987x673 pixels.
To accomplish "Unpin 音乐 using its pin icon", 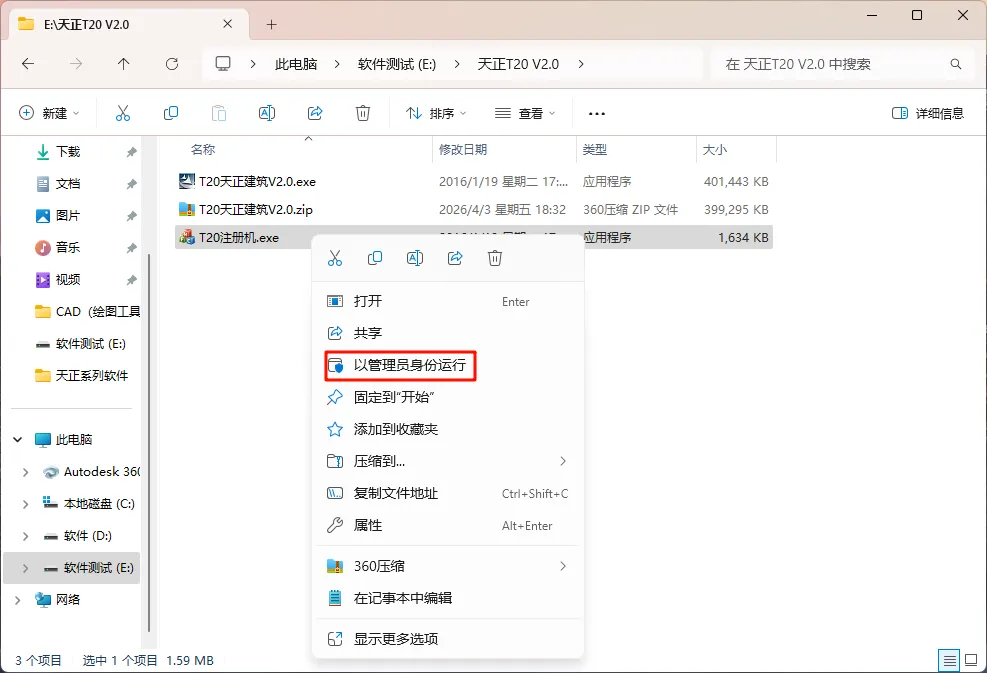I will coord(131,247).
